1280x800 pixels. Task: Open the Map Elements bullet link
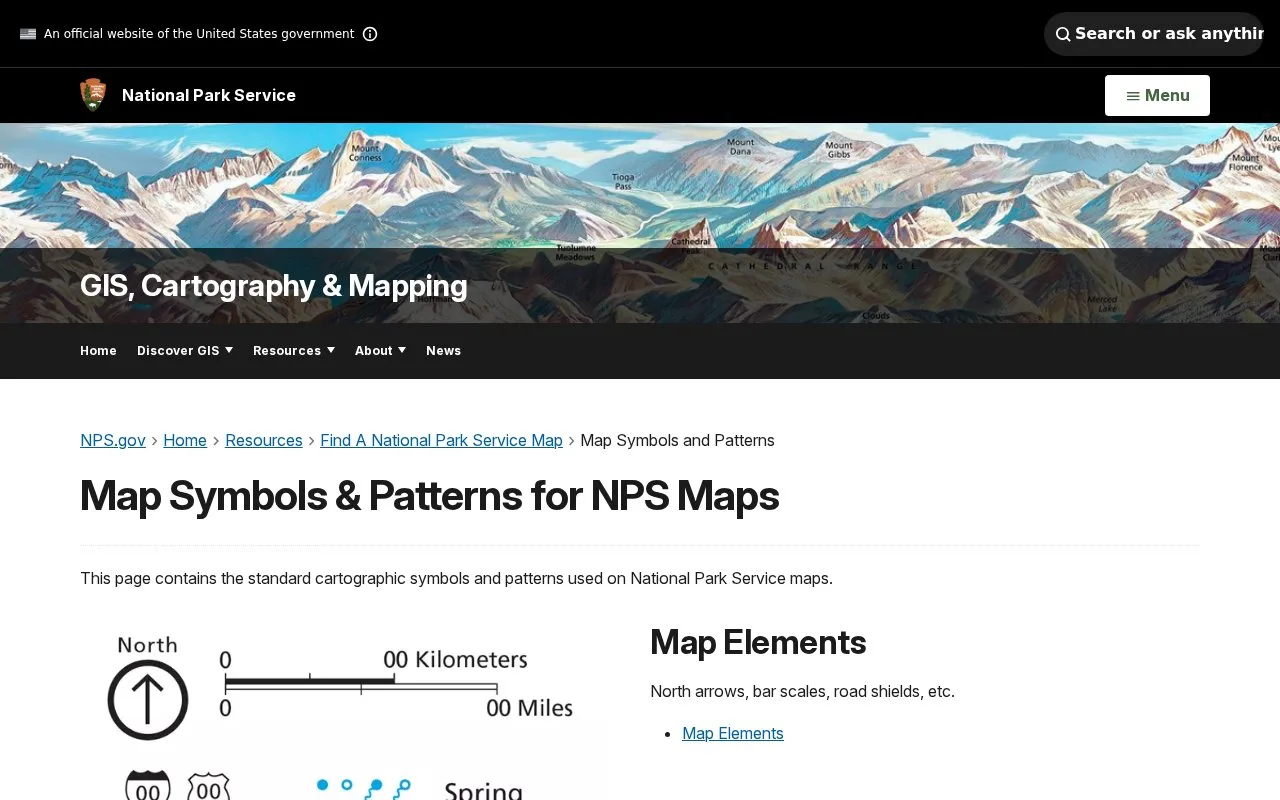tap(733, 734)
